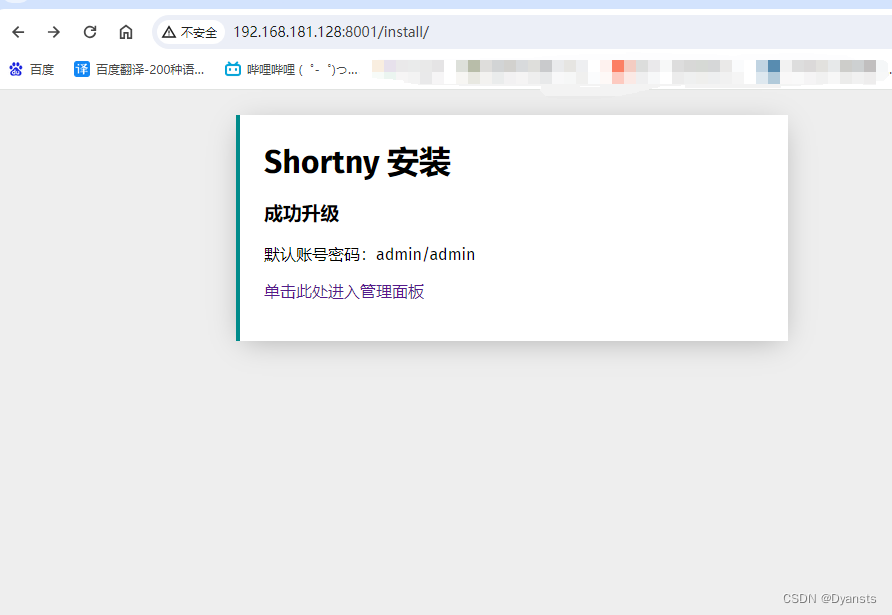
Task: Click the link to enter the admin panel
Action: pyautogui.click(x=344, y=292)
